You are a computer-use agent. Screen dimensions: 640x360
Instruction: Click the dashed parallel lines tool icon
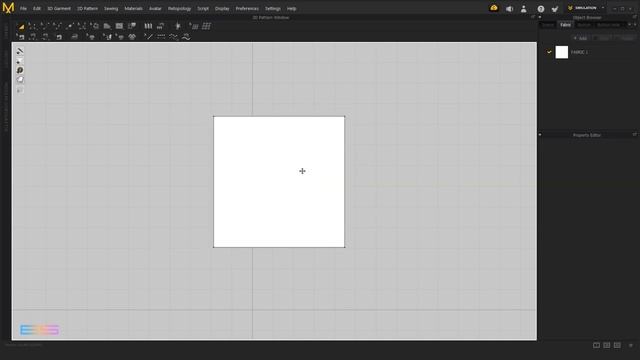point(161,37)
